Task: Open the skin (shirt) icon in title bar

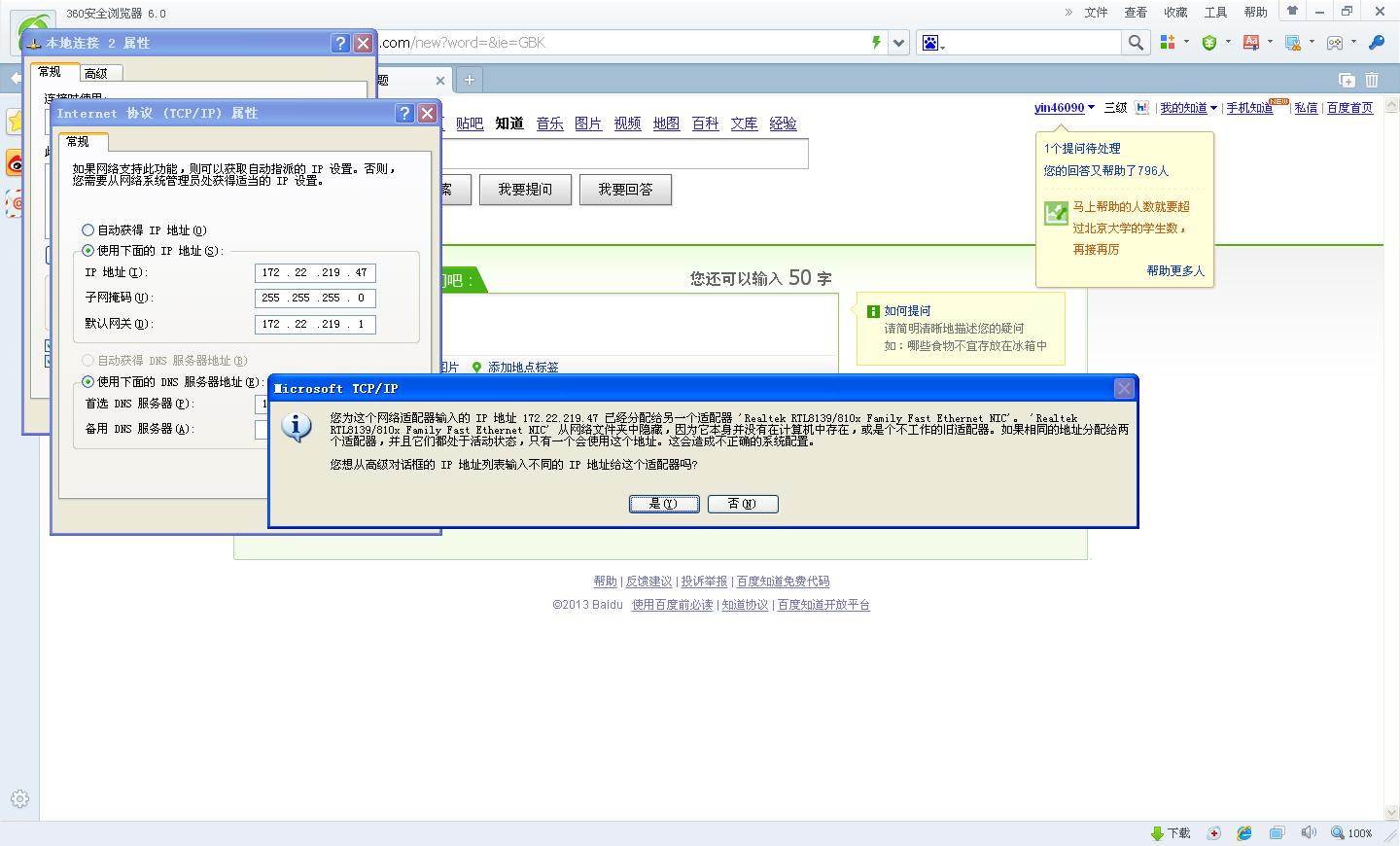Action: tap(1292, 12)
